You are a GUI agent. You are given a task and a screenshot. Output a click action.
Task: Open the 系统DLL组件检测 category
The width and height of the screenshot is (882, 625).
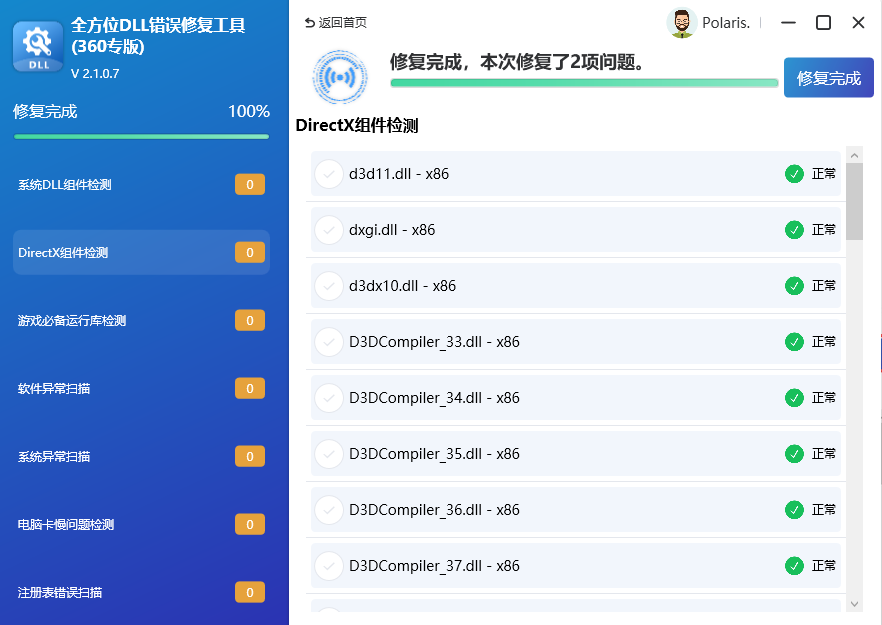[65, 185]
